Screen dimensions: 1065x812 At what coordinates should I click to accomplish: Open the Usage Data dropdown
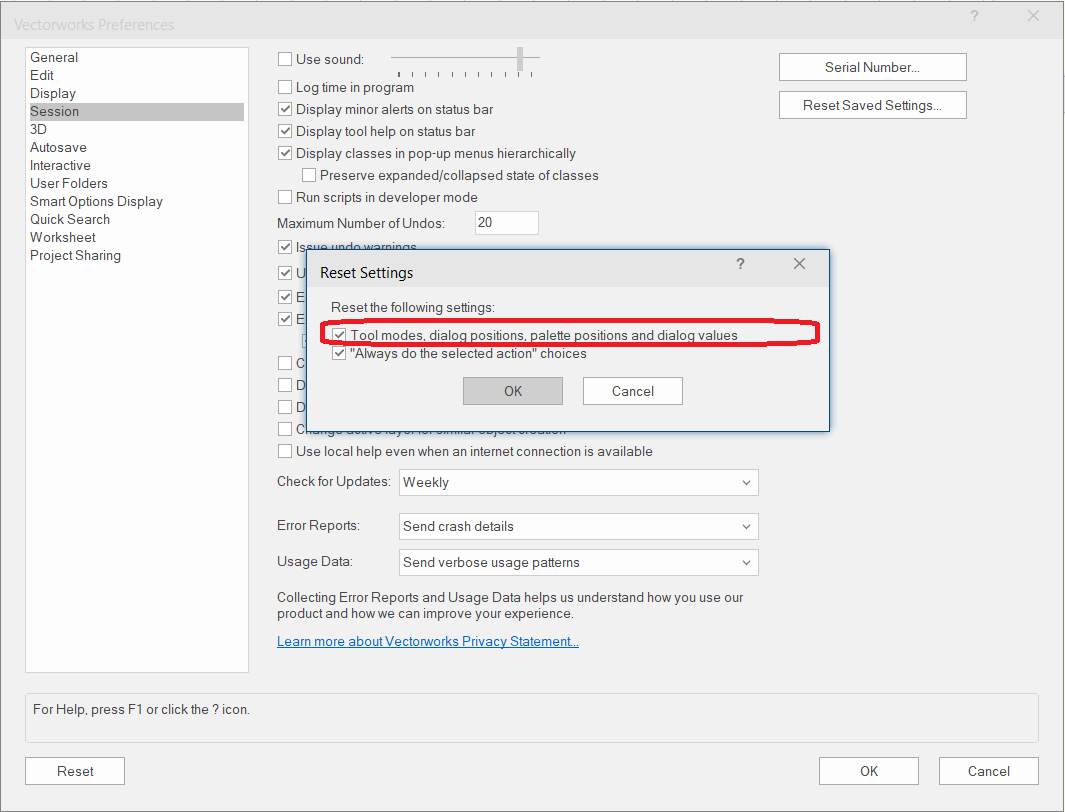[x=578, y=562]
